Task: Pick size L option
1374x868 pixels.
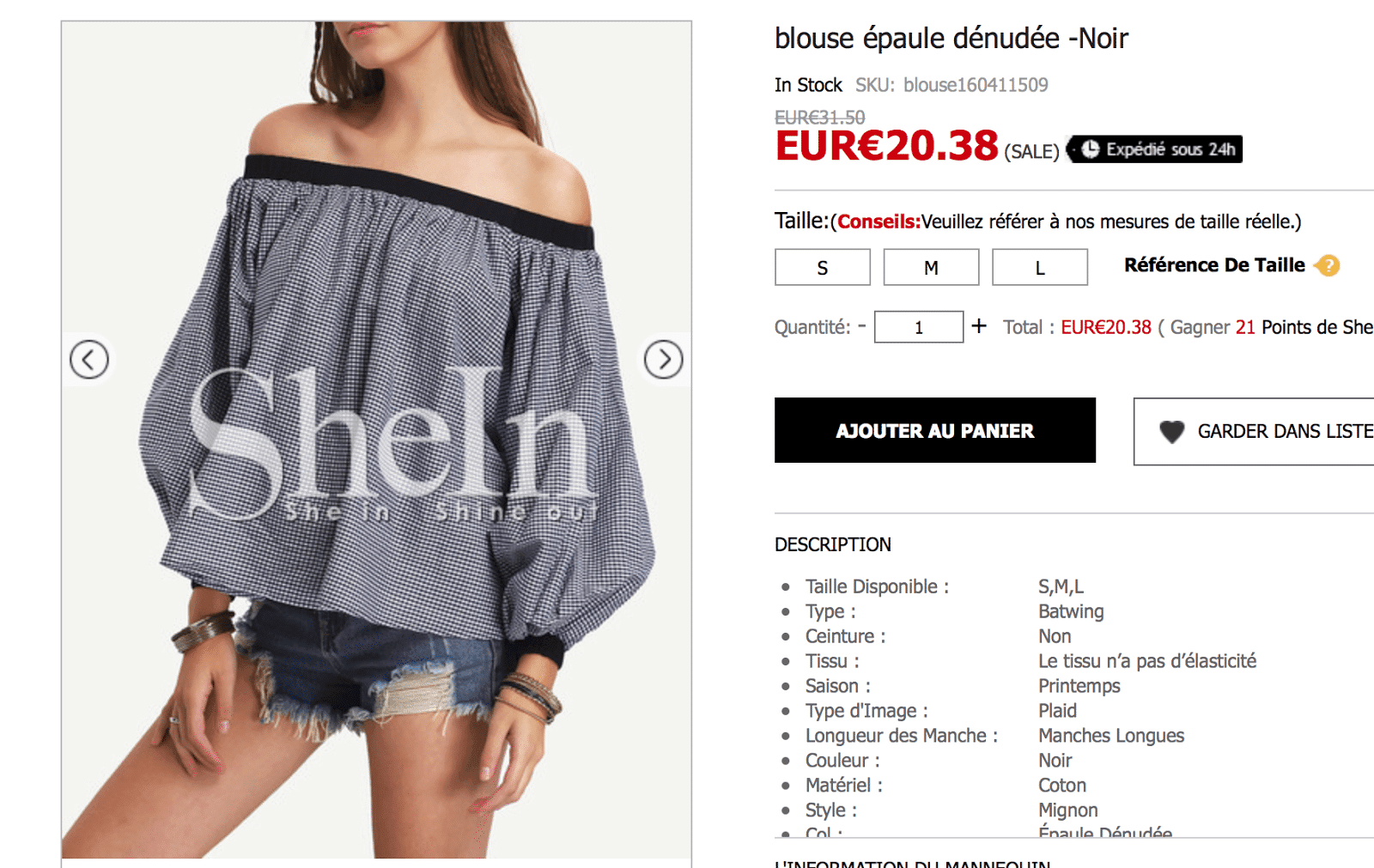Action: [x=1040, y=267]
